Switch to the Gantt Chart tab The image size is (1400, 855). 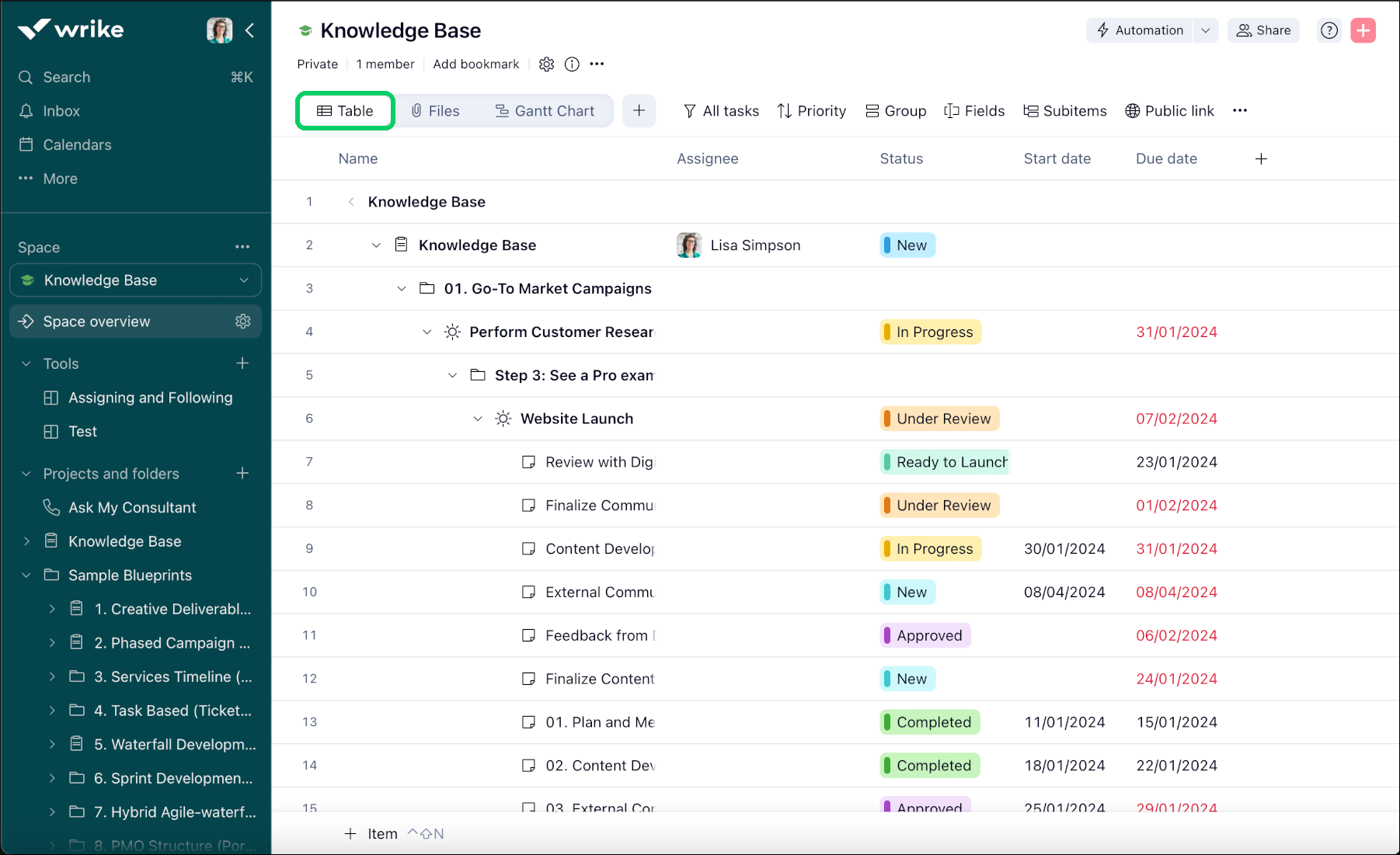point(545,110)
